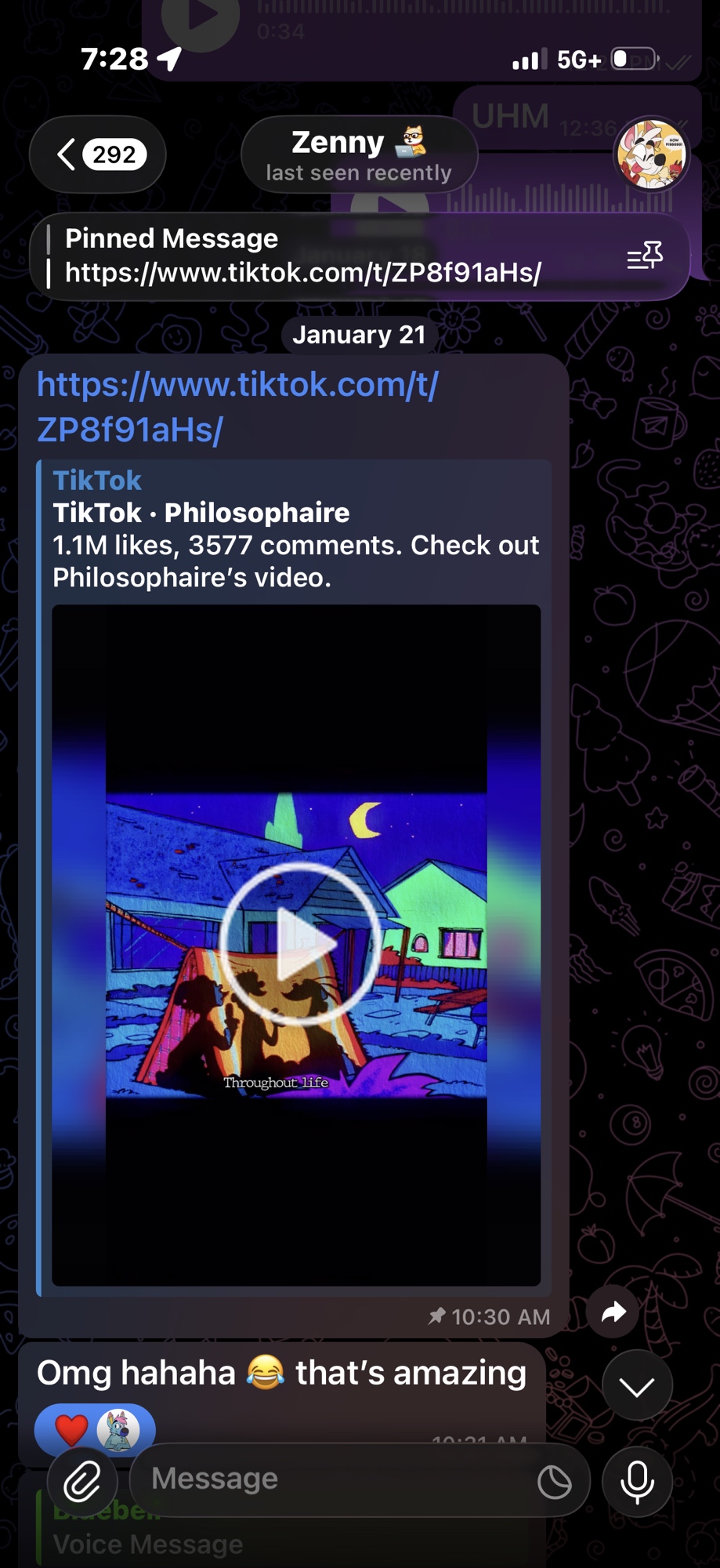This screenshot has width=720, height=1568.
Task: Tap the TikTok · Philosophaire preview title
Action: (x=201, y=513)
